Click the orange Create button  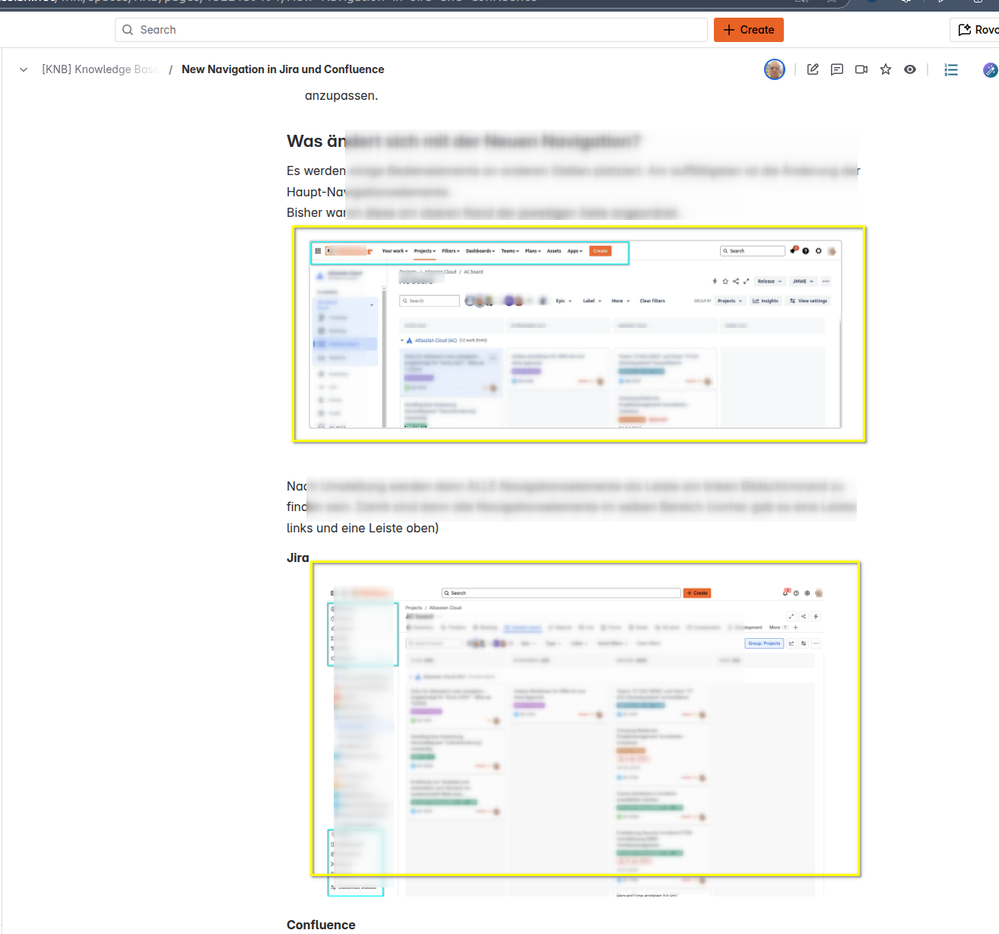point(749,30)
